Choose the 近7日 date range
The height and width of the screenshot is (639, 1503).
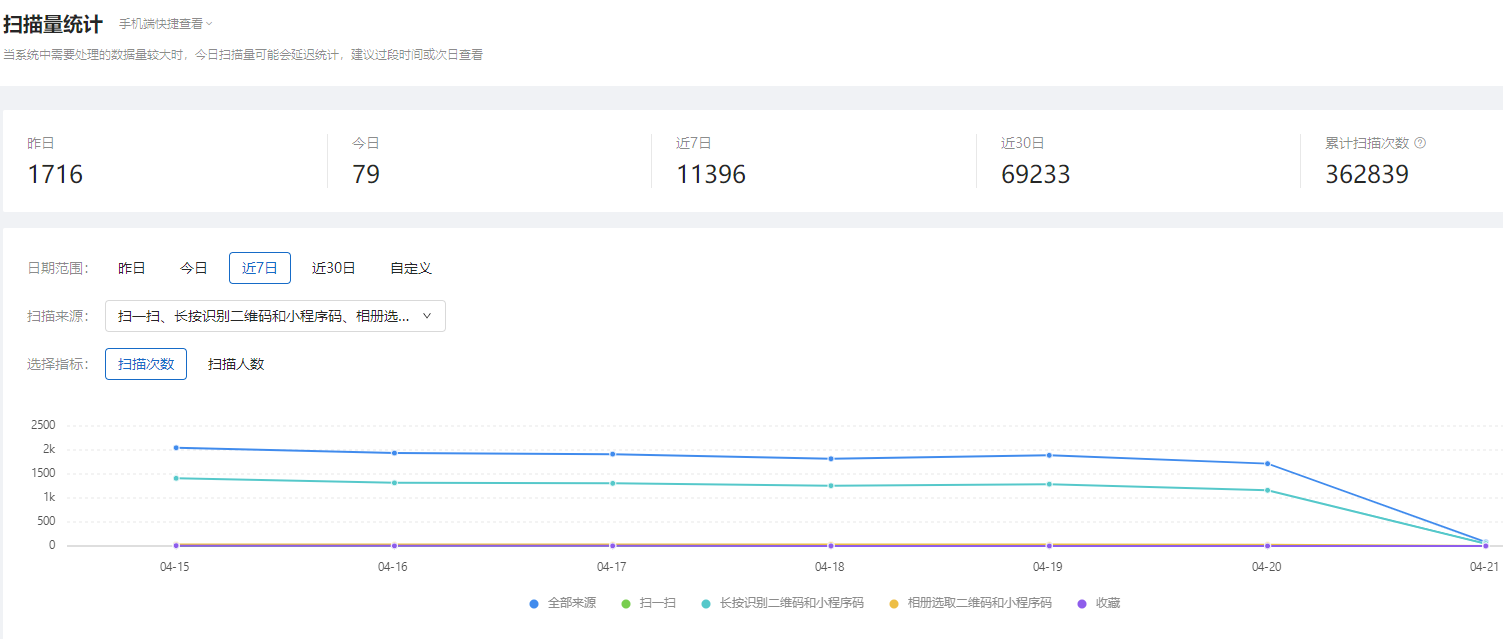click(260, 268)
